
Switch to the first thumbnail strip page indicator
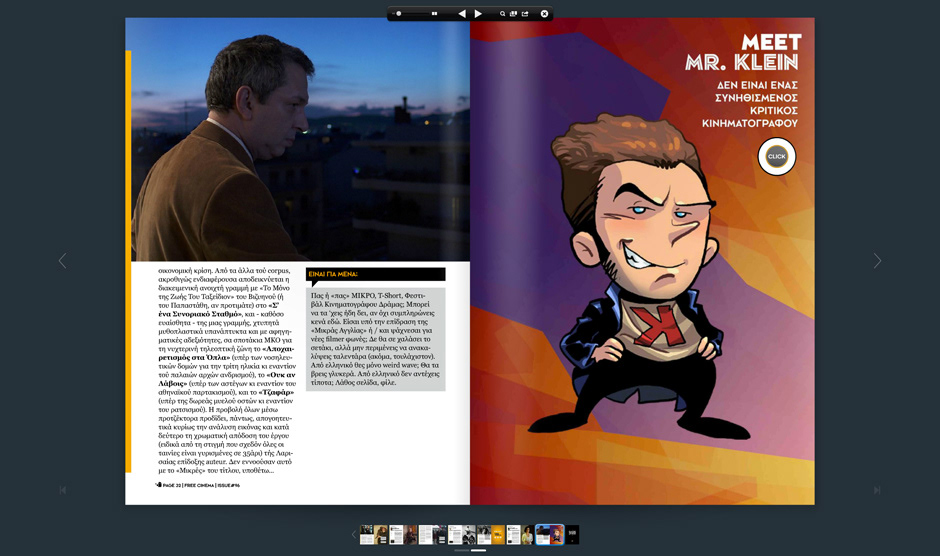(x=462, y=550)
